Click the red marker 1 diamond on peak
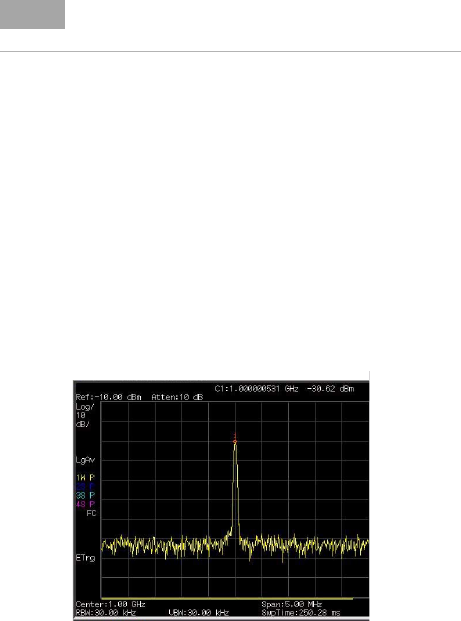Image resolution: width=461 pixels, height=621 pixels. (235, 441)
